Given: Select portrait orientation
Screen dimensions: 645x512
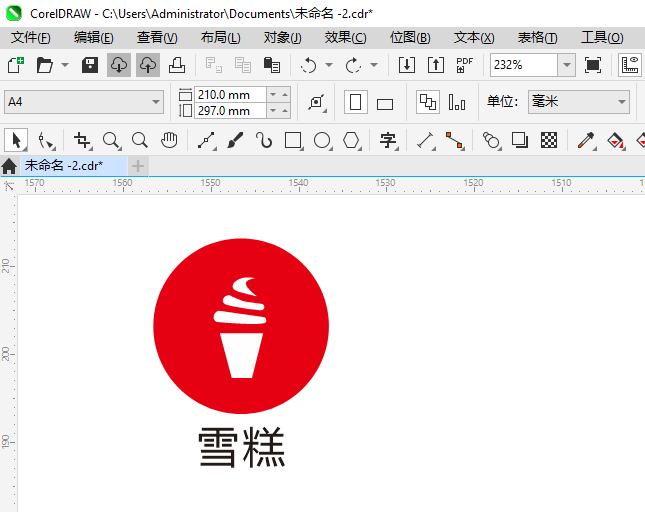Looking at the screenshot, I should [355, 102].
